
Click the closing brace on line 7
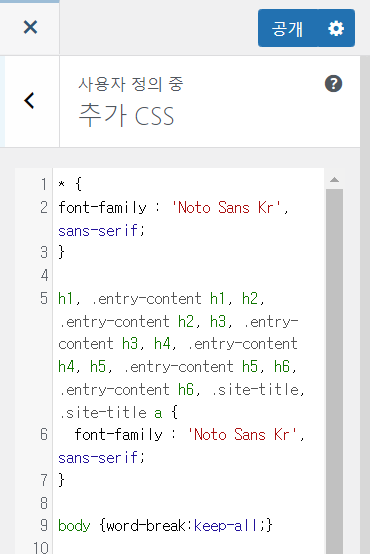click(x=61, y=480)
